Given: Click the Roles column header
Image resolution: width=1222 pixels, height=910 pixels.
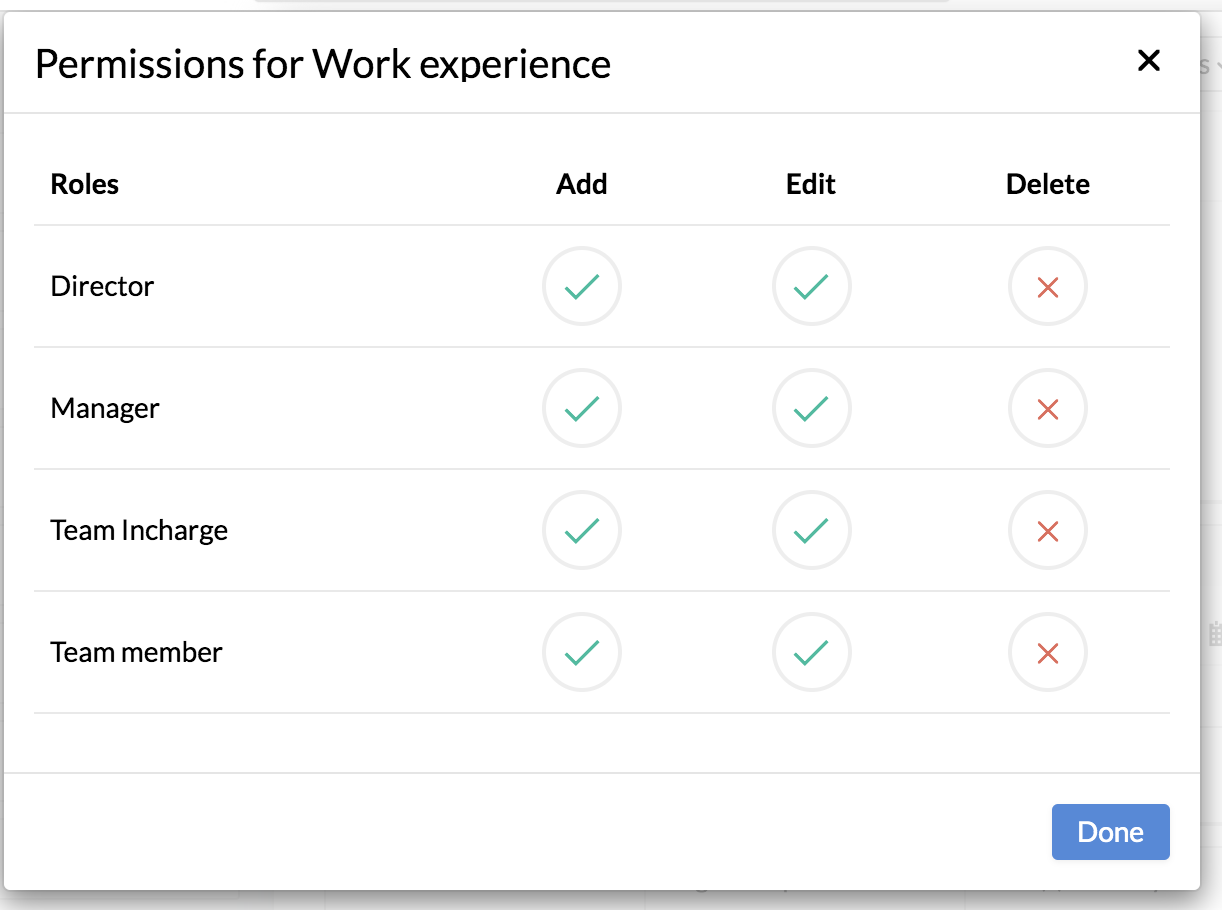Looking at the screenshot, I should (85, 185).
